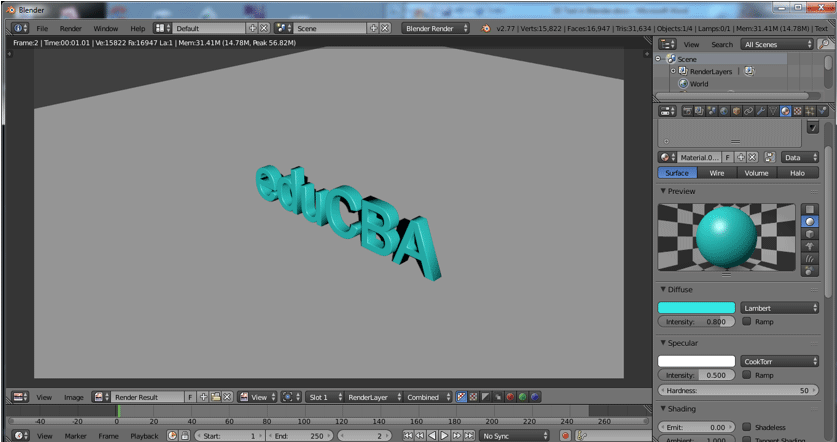The image size is (837, 442).
Task: Open the World properties tab (globe icon)
Action: tap(724, 111)
